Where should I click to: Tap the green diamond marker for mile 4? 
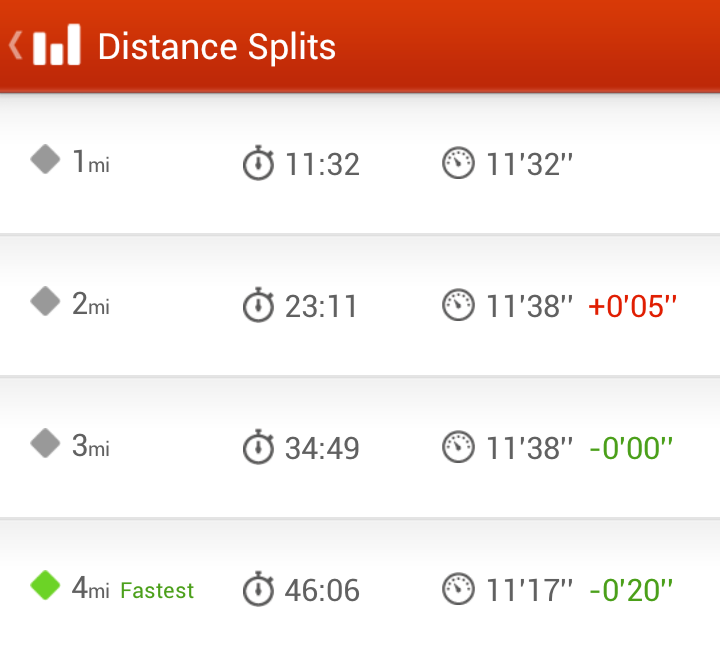[45, 585]
